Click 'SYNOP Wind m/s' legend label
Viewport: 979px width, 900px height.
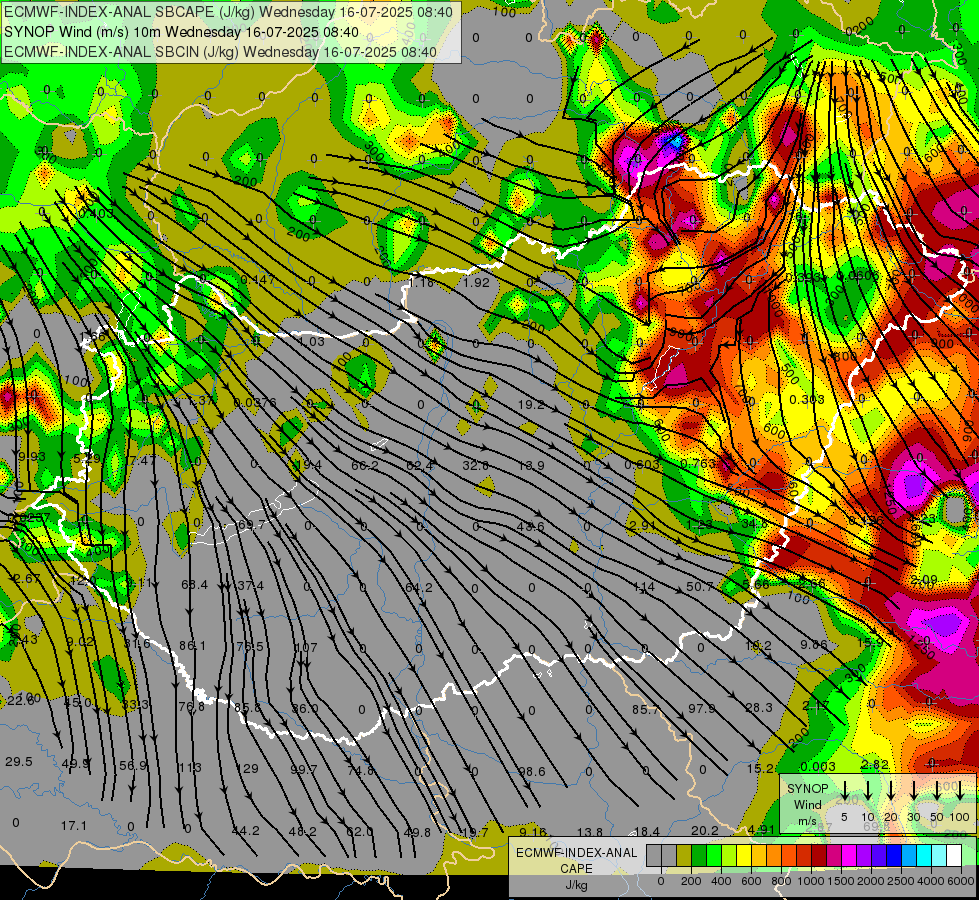pos(807,804)
